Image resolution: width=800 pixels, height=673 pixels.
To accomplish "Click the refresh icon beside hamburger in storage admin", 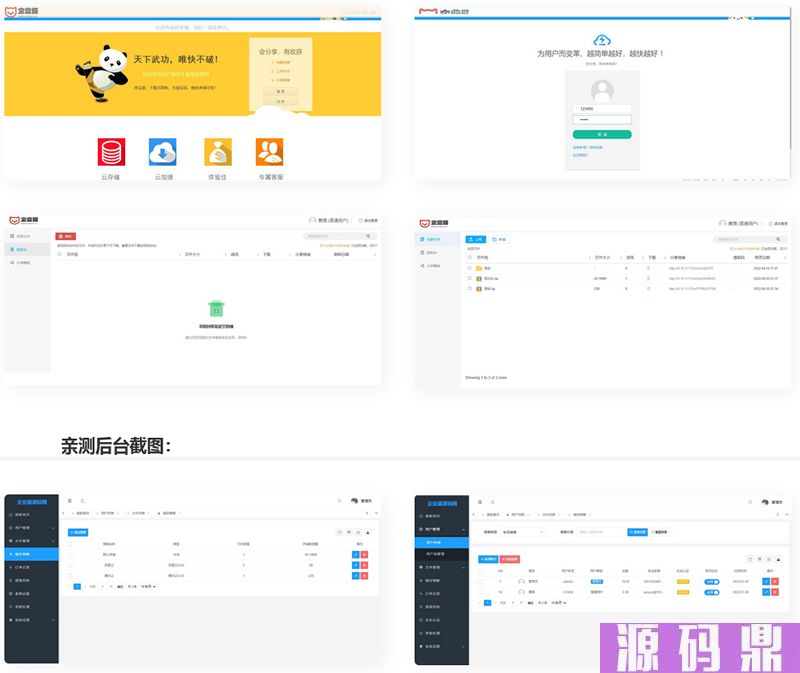I will (x=82, y=501).
